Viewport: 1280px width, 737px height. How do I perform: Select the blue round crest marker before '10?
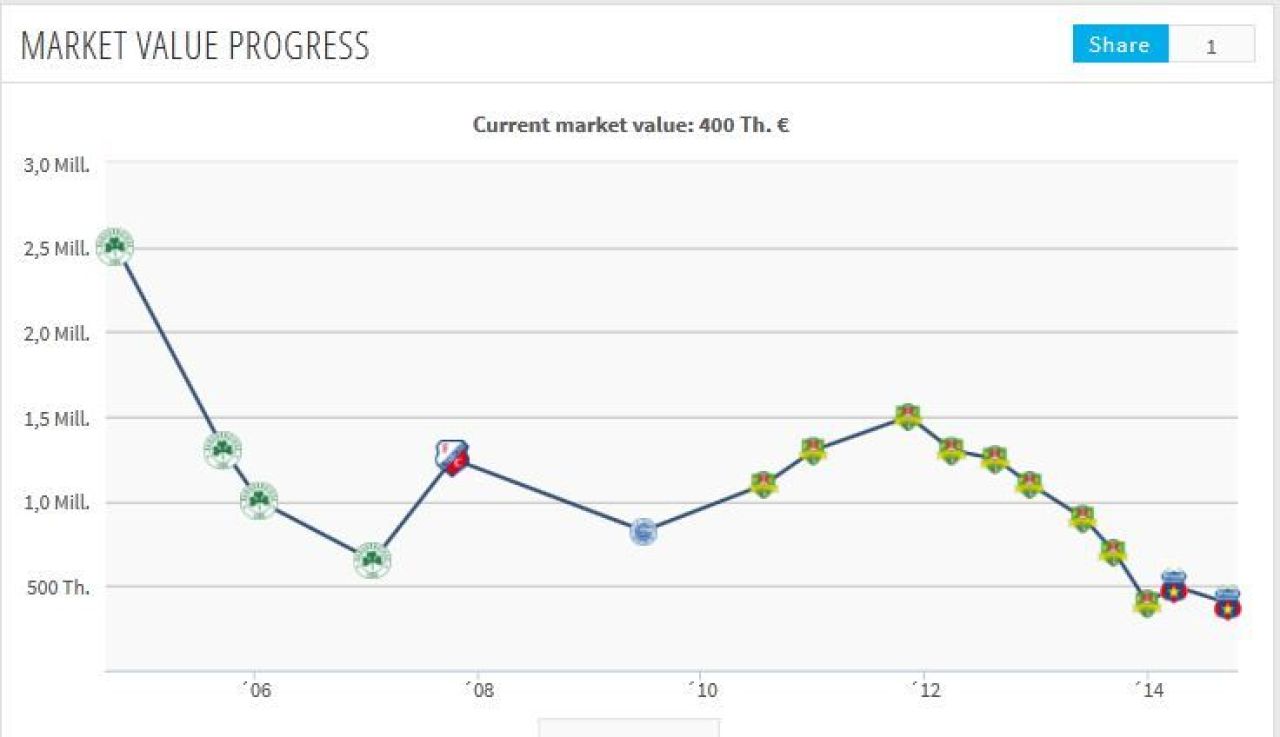click(x=643, y=532)
